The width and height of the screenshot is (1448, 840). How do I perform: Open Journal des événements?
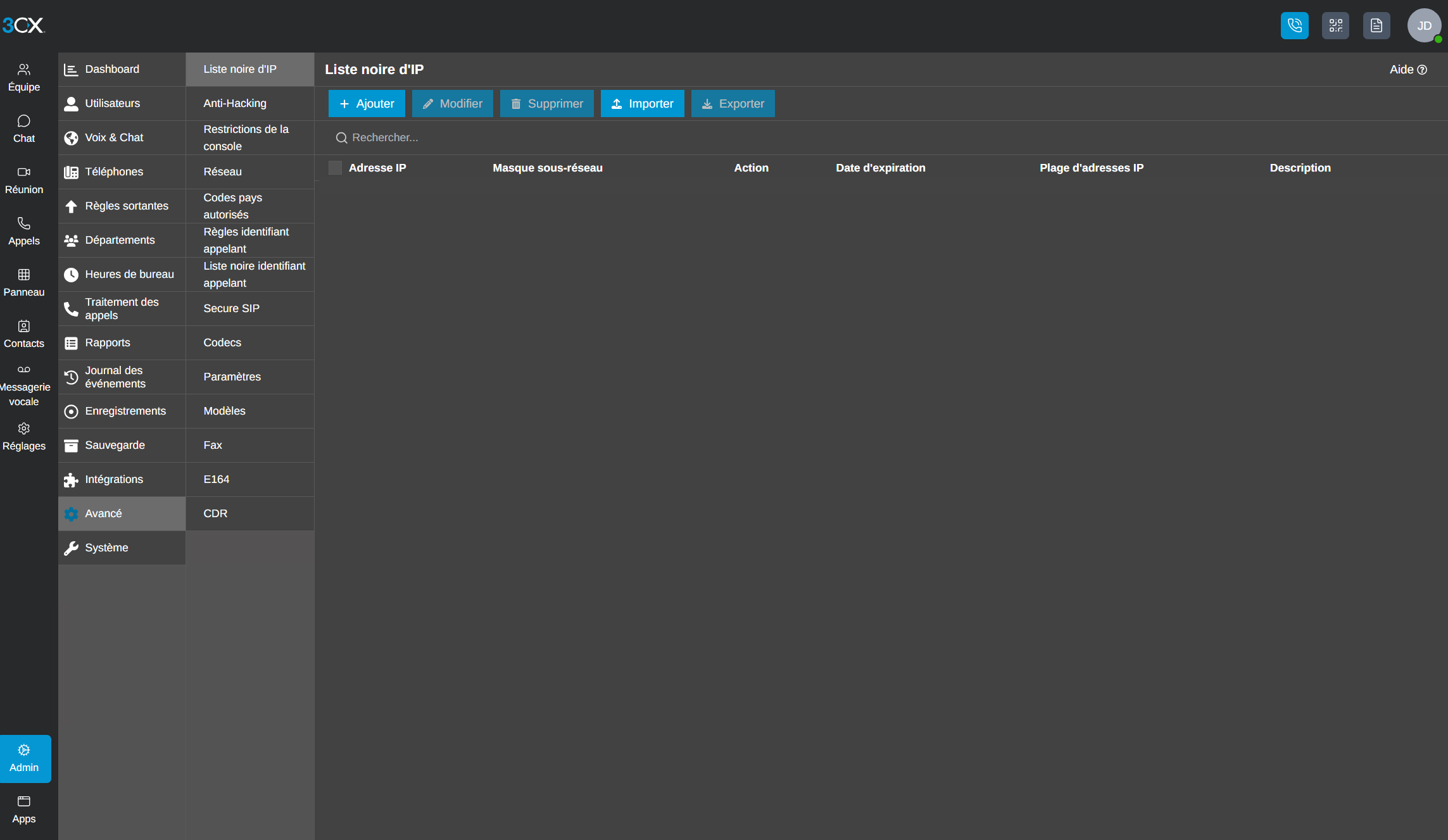[x=122, y=377]
